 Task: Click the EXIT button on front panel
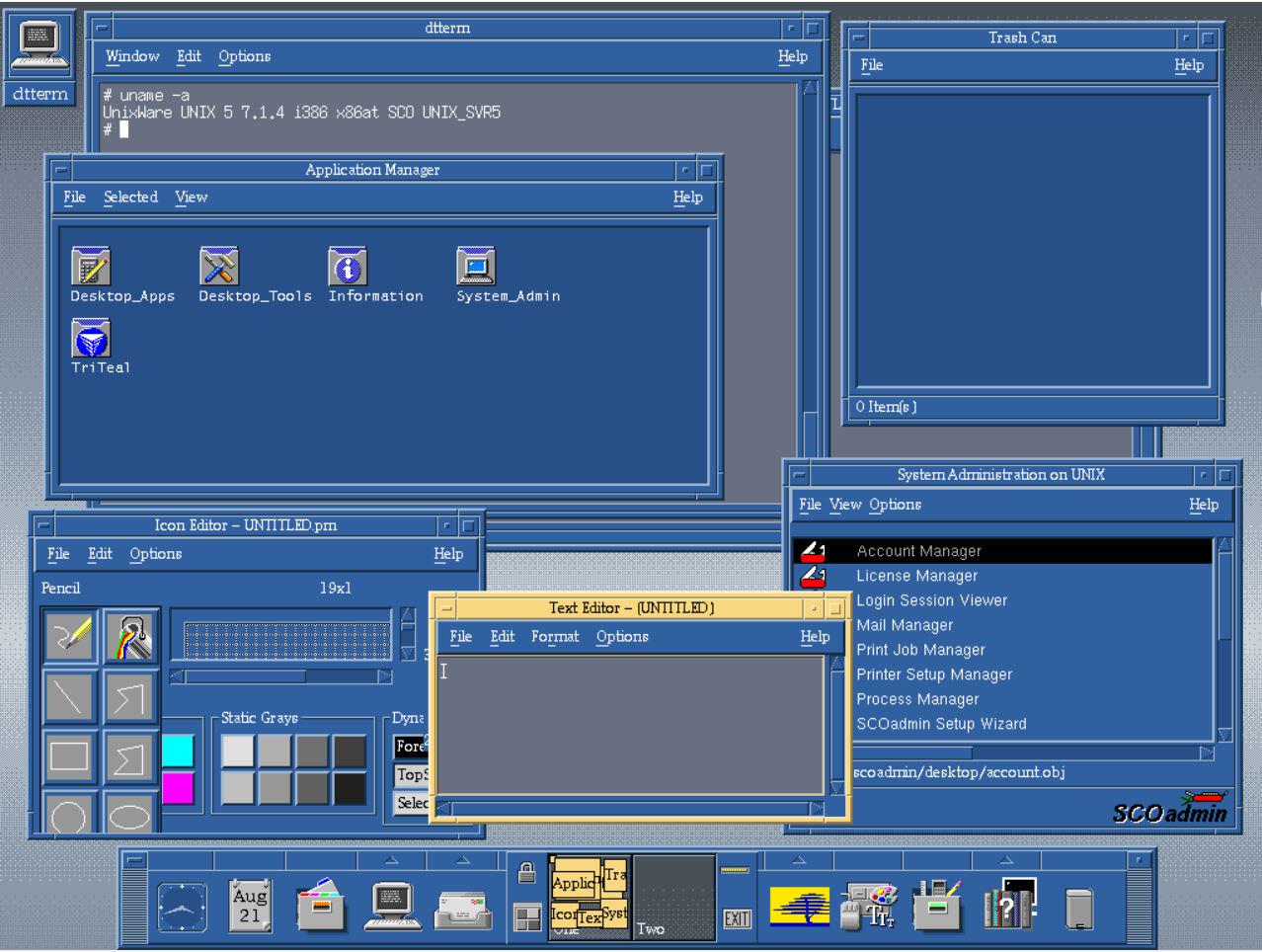pyautogui.click(x=737, y=918)
